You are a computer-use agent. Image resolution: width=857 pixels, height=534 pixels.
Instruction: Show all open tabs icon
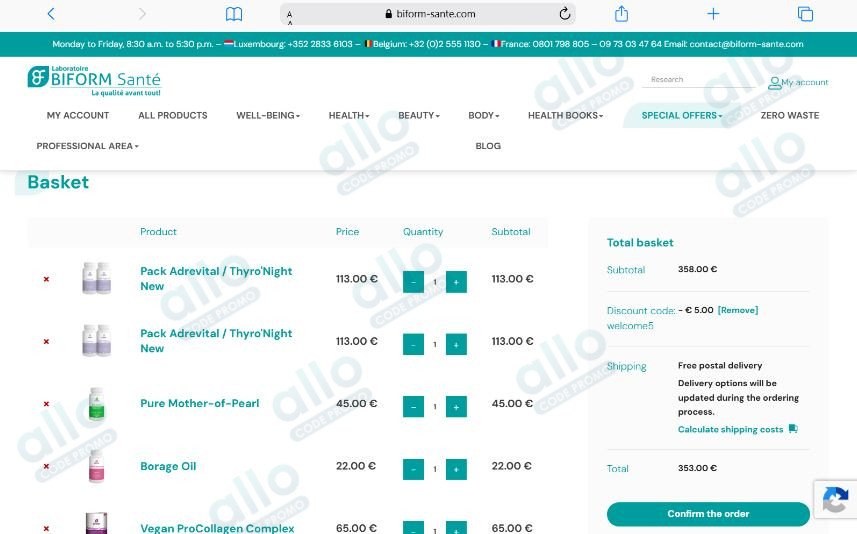(x=805, y=14)
